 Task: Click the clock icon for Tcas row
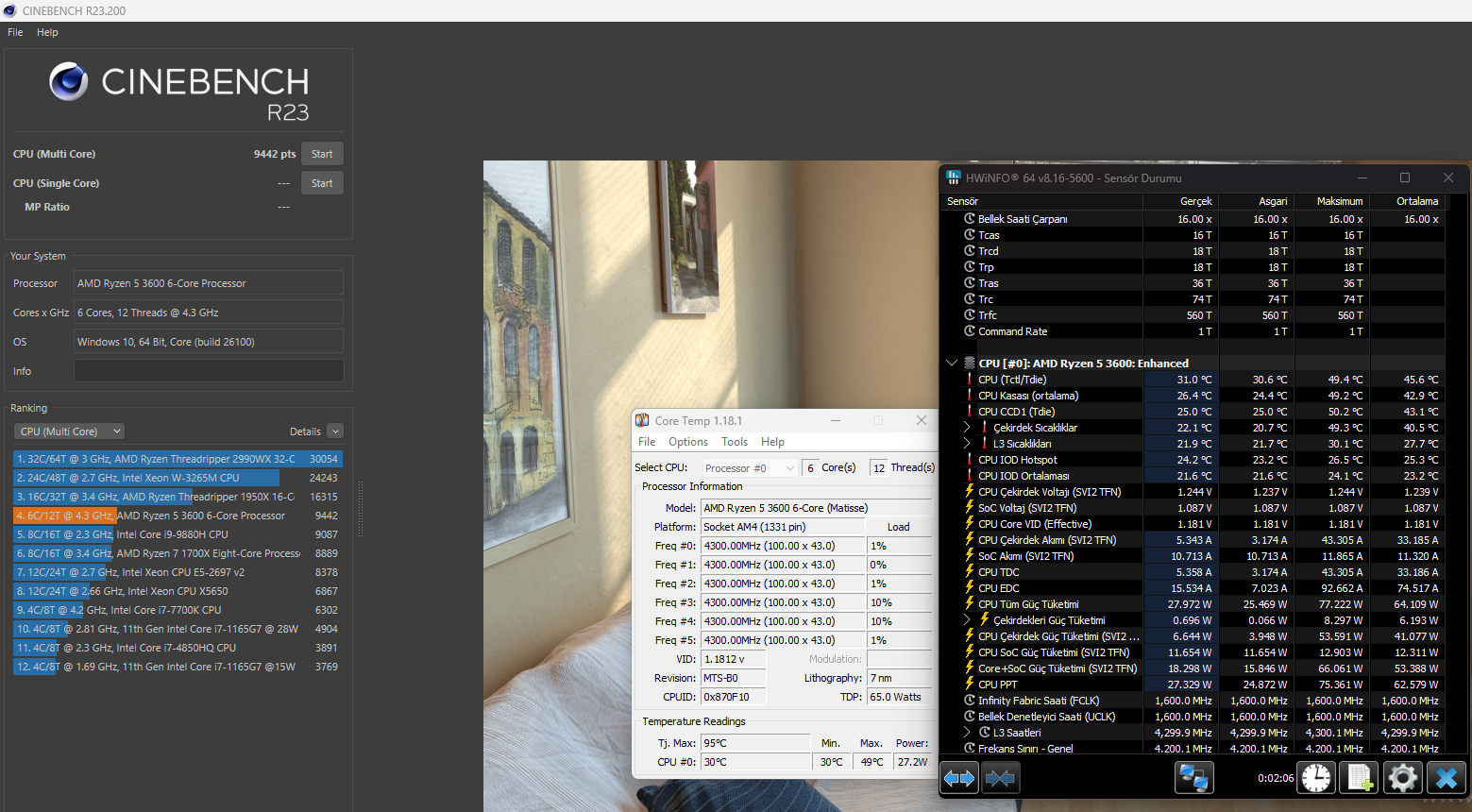(969, 235)
